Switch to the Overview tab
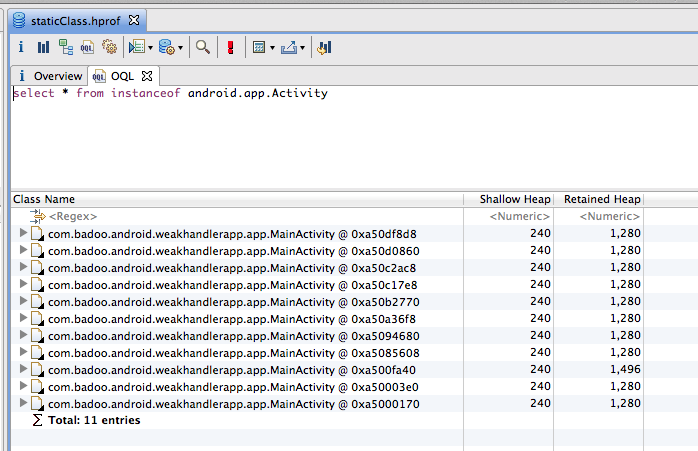Viewport: 698px width, 451px height. 50,76
